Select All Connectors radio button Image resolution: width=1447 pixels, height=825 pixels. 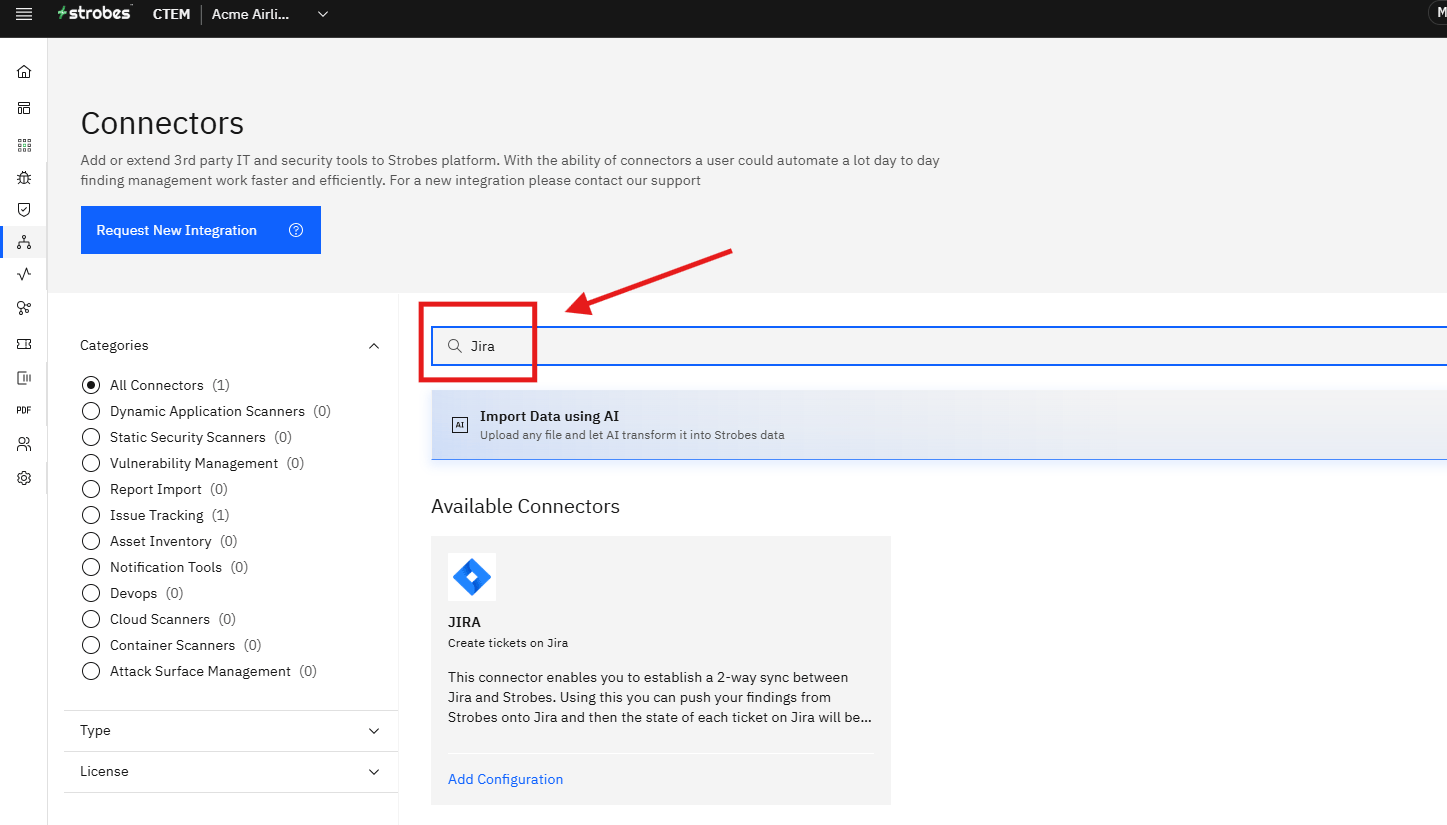(91, 385)
